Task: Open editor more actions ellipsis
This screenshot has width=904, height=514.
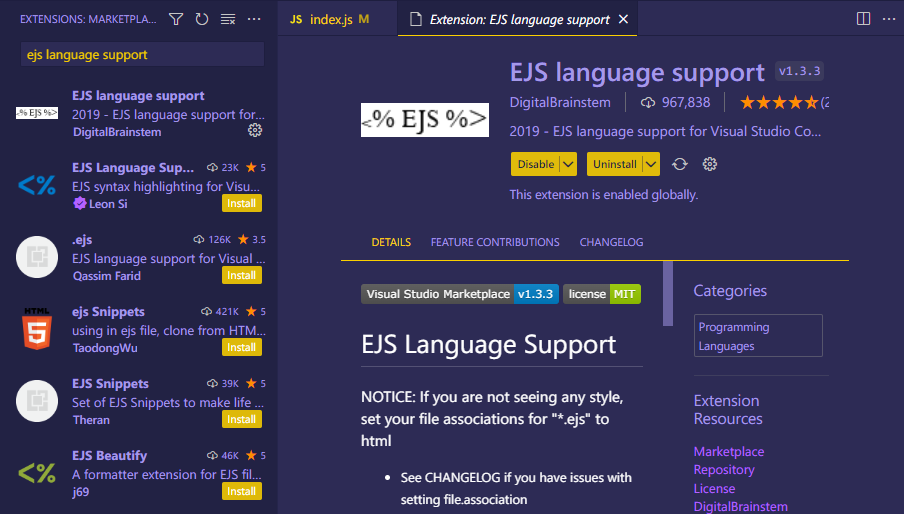Action: pos(889,19)
